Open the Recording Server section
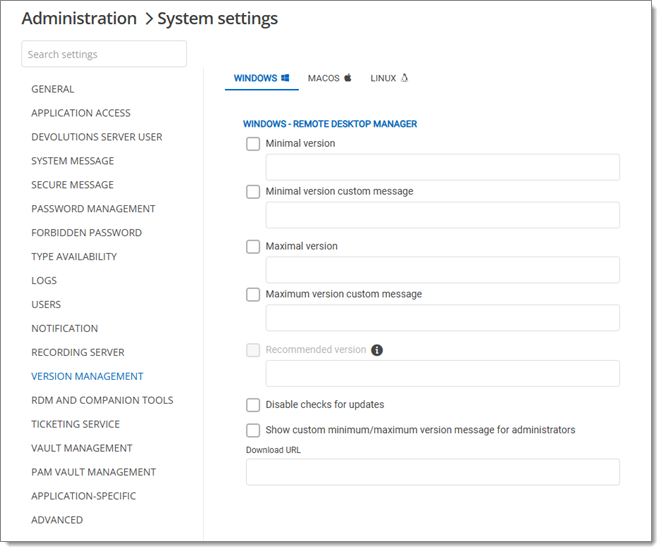 (78, 353)
